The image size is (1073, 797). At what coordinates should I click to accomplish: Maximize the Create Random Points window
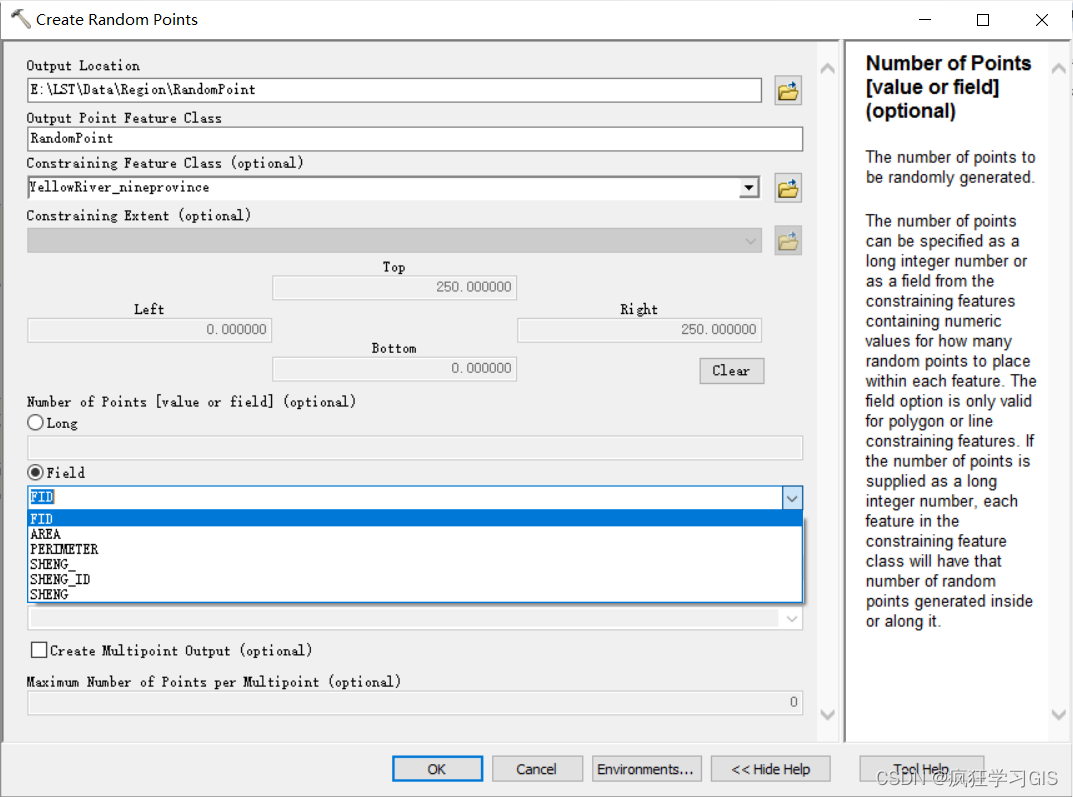(x=983, y=20)
